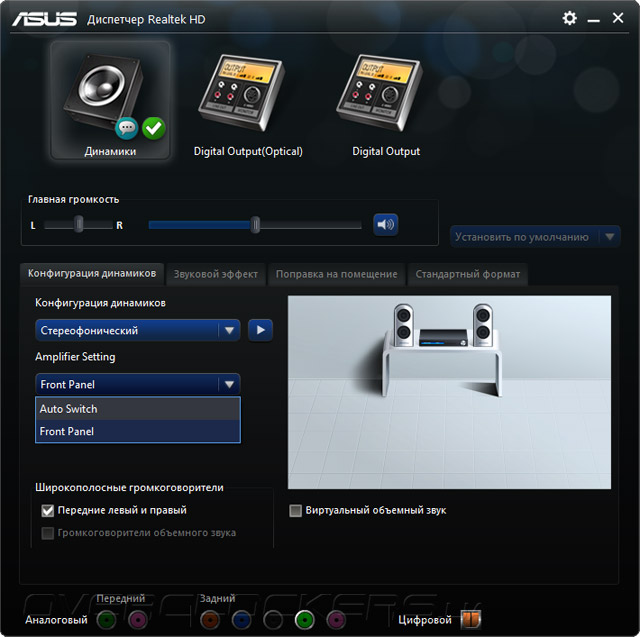Switch to Поправка на помещение tab
Screen dimensions: 640x637
(x=336, y=274)
